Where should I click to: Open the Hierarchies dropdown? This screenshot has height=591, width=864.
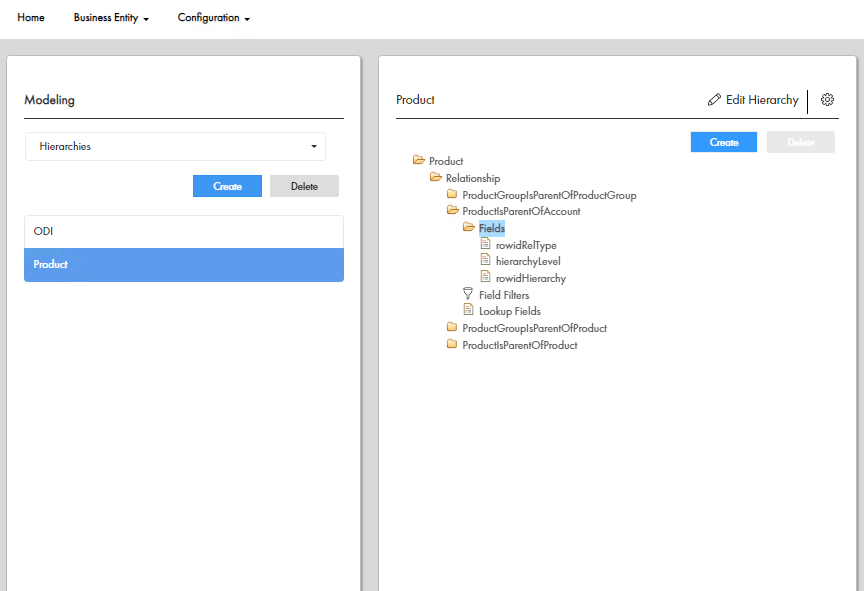coord(175,147)
